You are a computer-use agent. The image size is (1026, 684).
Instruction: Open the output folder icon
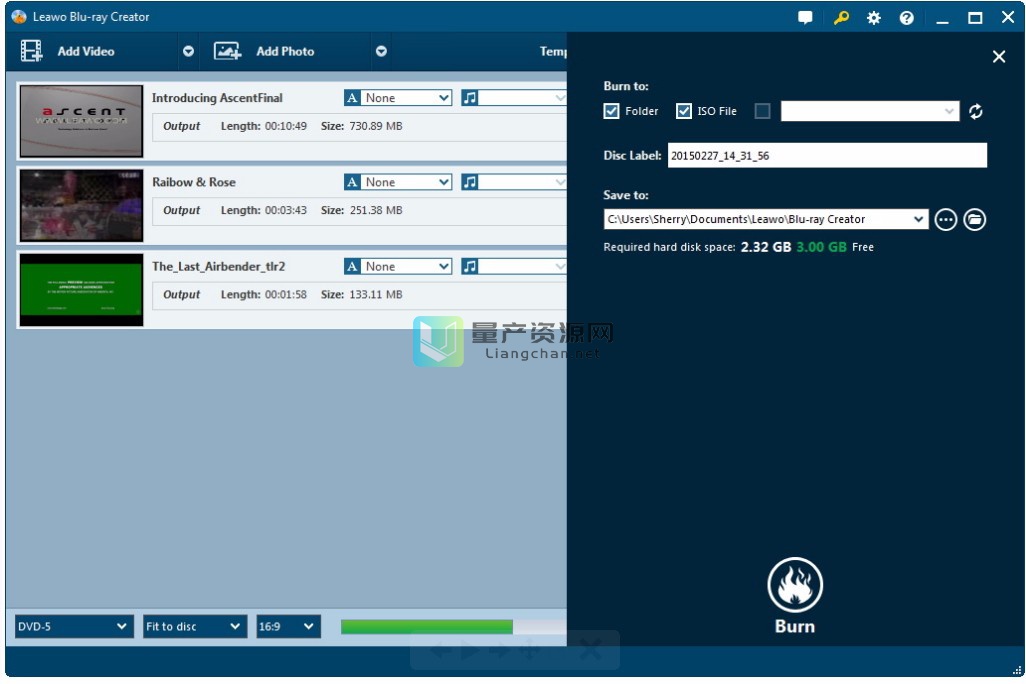[x=974, y=219]
